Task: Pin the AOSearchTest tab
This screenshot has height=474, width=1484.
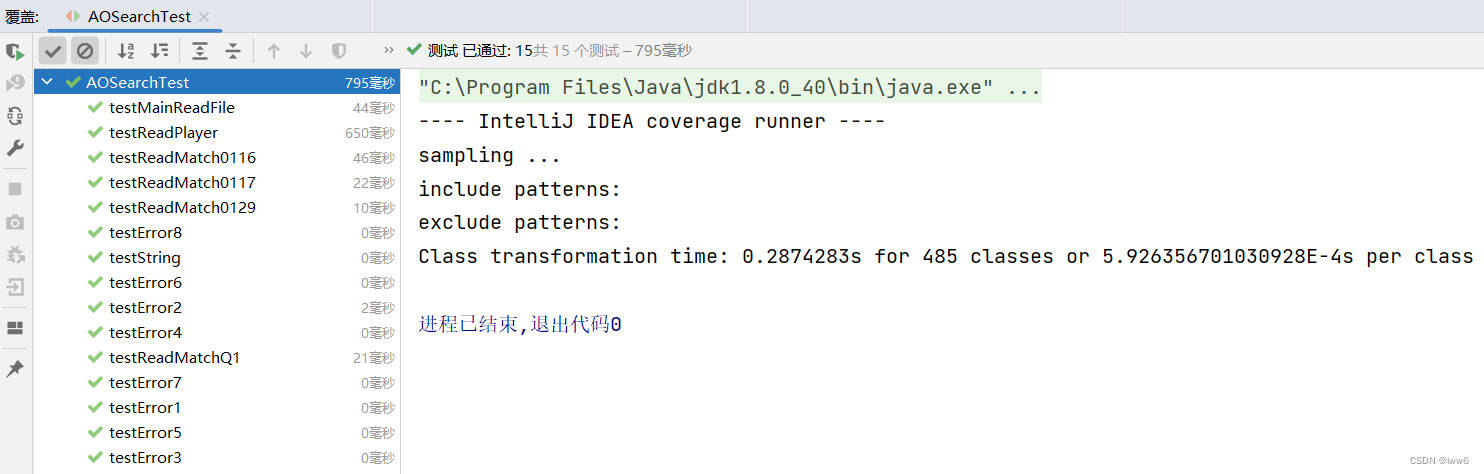Action: click(15, 369)
